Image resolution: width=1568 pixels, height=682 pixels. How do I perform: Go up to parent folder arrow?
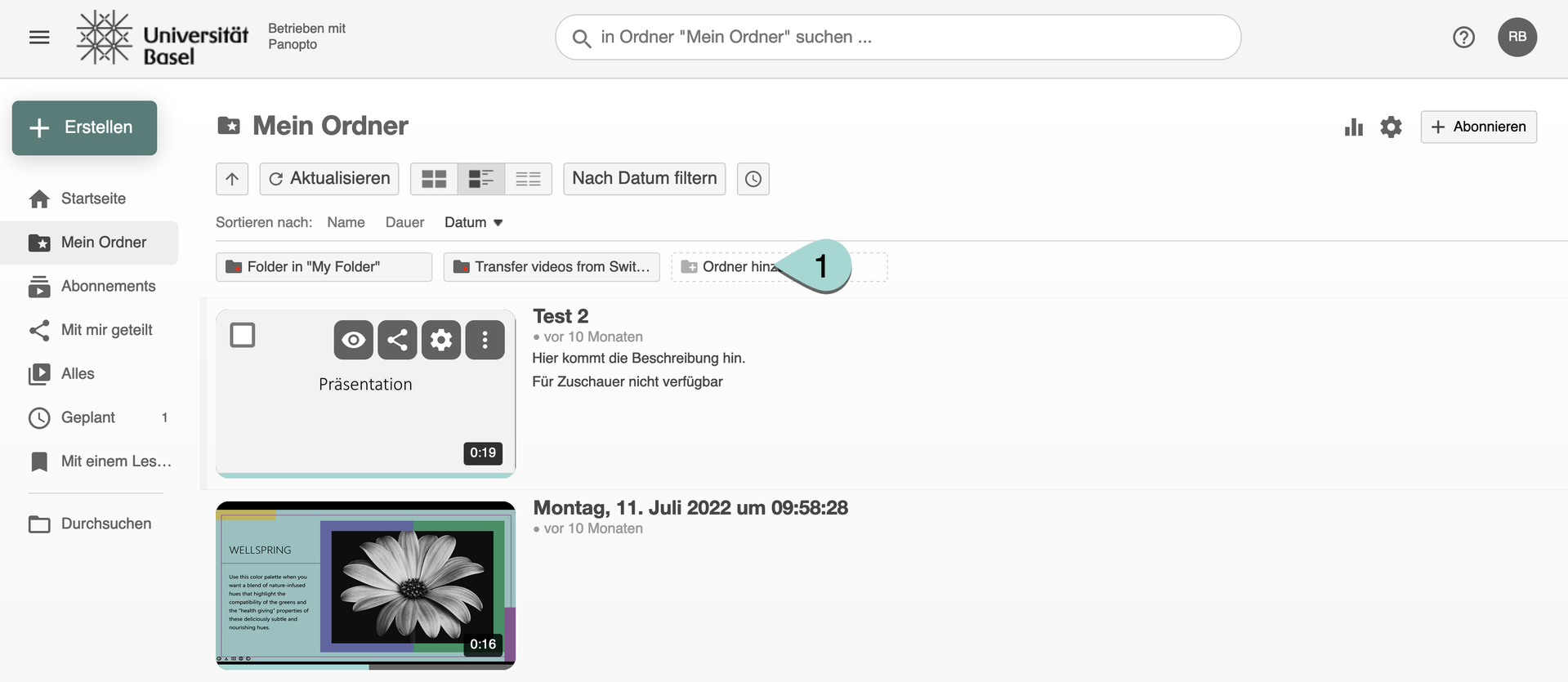coord(232,179)
